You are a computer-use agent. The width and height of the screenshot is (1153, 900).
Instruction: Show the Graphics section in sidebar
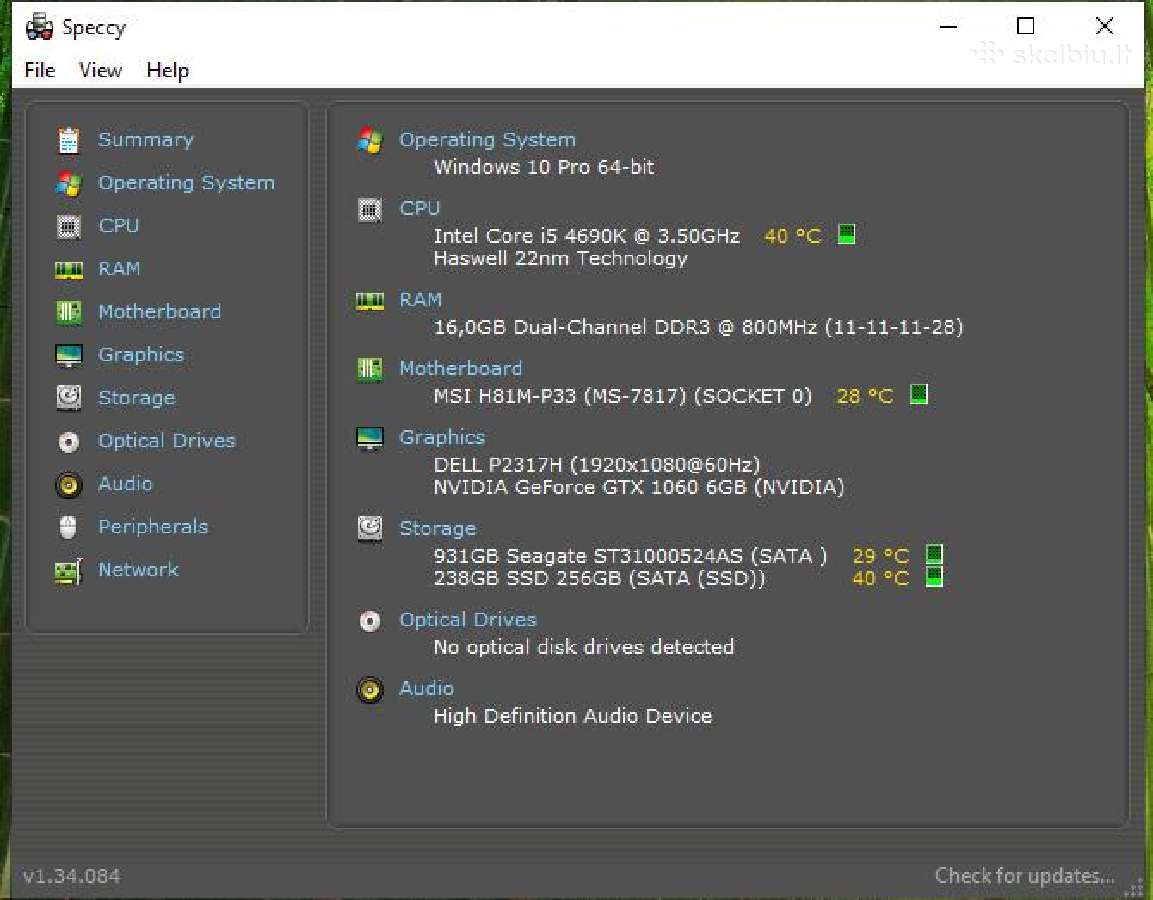(x=141, y=354)
